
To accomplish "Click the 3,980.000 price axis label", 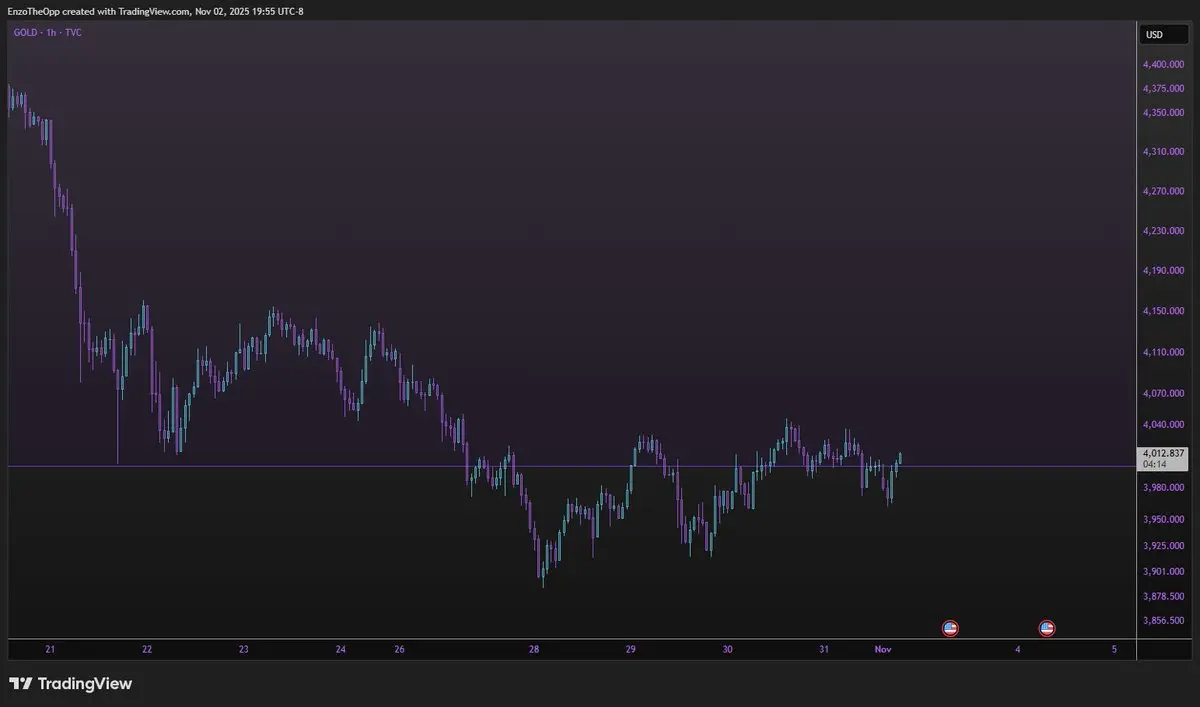I will click(x=1162, y=487).
